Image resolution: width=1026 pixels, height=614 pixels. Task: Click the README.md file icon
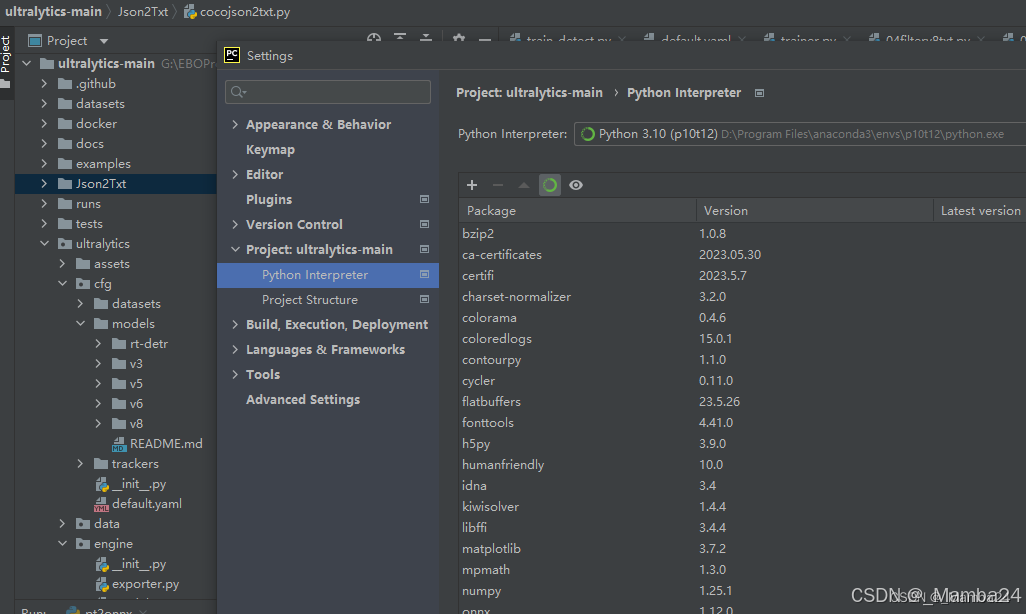click(x=119, y=444)
